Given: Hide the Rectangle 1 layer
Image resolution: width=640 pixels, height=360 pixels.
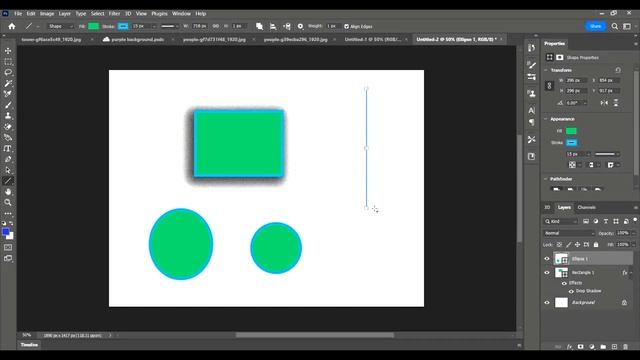Looking at the screenshot, I should pos(547,273).
